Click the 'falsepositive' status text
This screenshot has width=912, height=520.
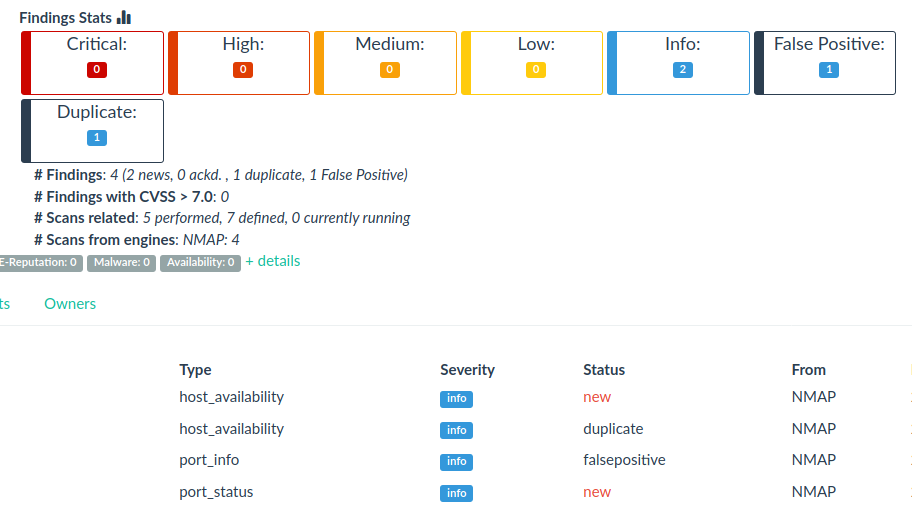click(x=624, y=460)
